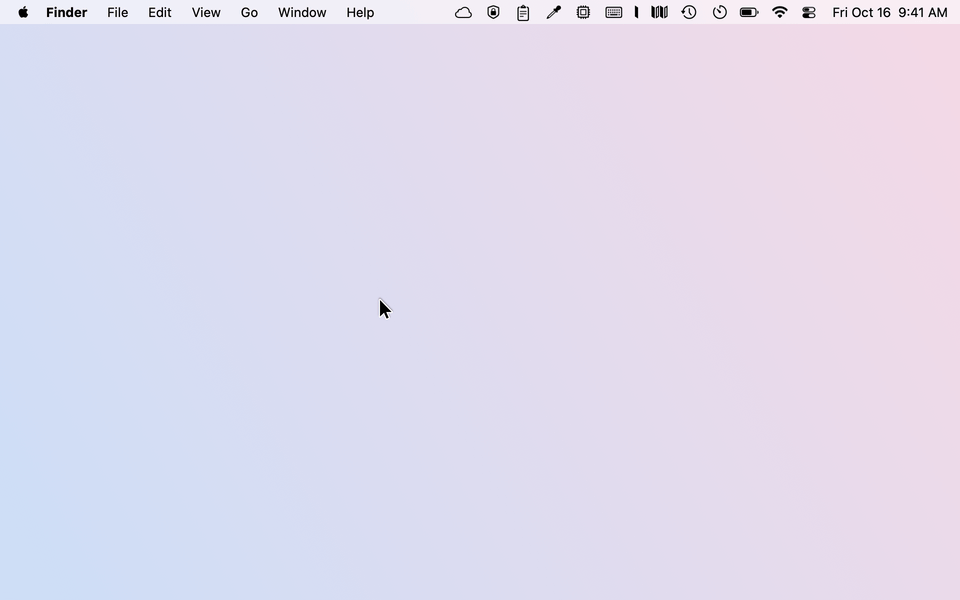Open the Time Machine clock icon
Screen dimensions: 960x600
tap(689, 12)
